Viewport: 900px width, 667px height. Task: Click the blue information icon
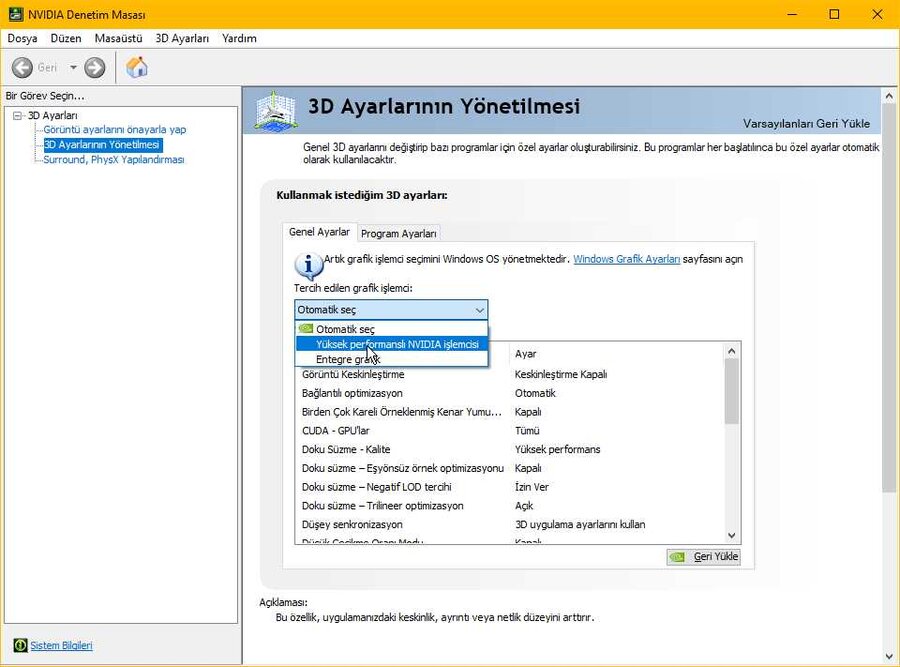(x=308, y=266)
